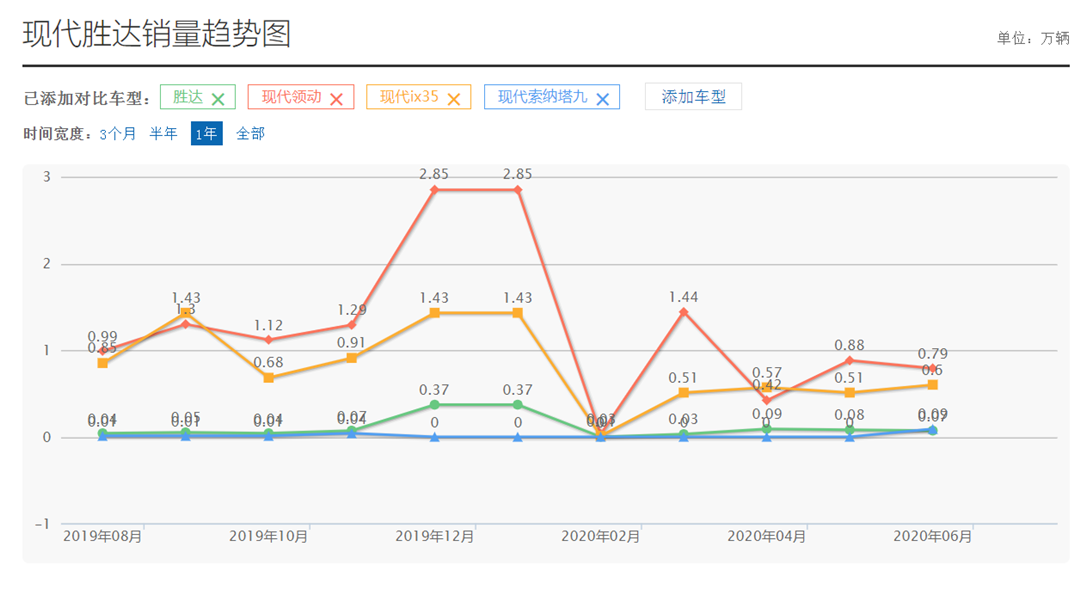1080x589 pixels.
Task: Click the 添加车型 button
Action: click(x=693, y=97)
